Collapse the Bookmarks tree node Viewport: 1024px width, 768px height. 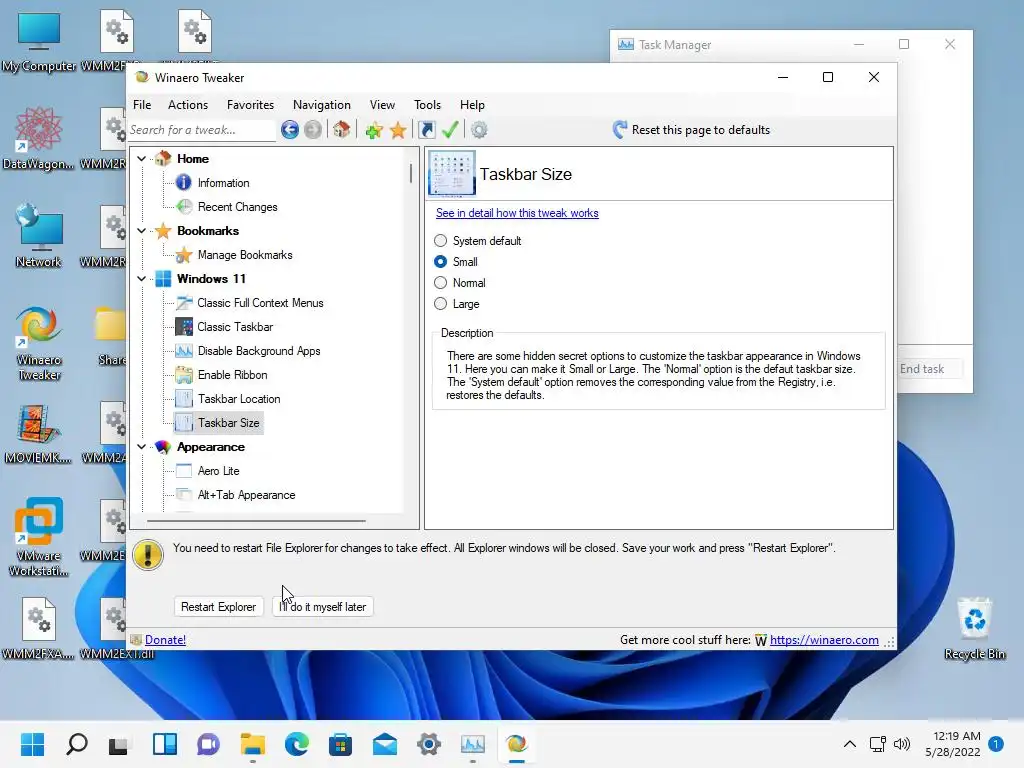[x=142, y=231]
